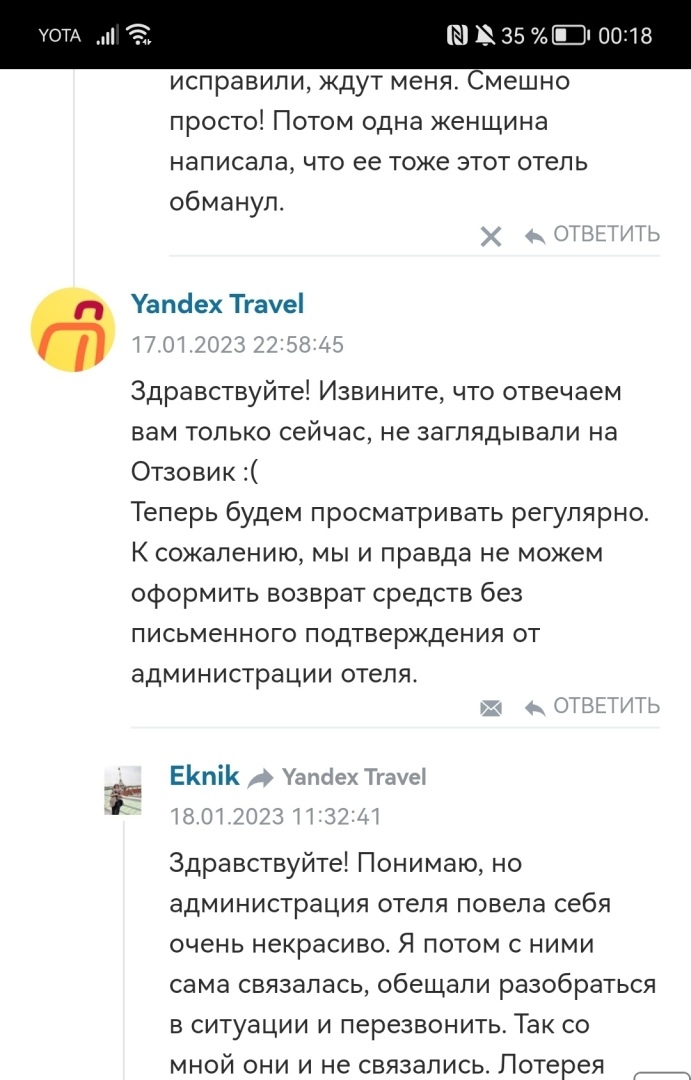Image resolution: width=691 pixels, height=1080 pixels.
Task: Tap envelope icon under Yandex Travel comment
Action: click(491, 708)
